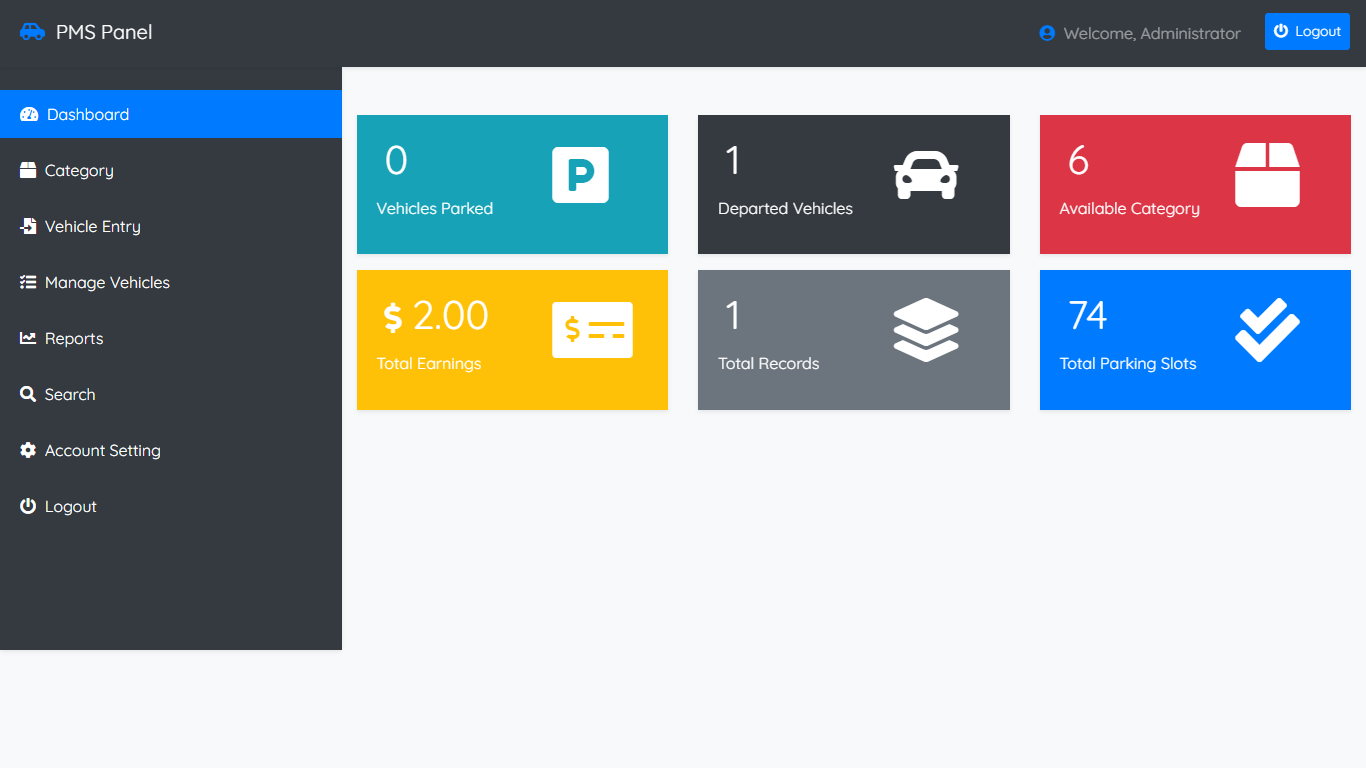
Task: Open the Reports section
Action: [74, 338]
